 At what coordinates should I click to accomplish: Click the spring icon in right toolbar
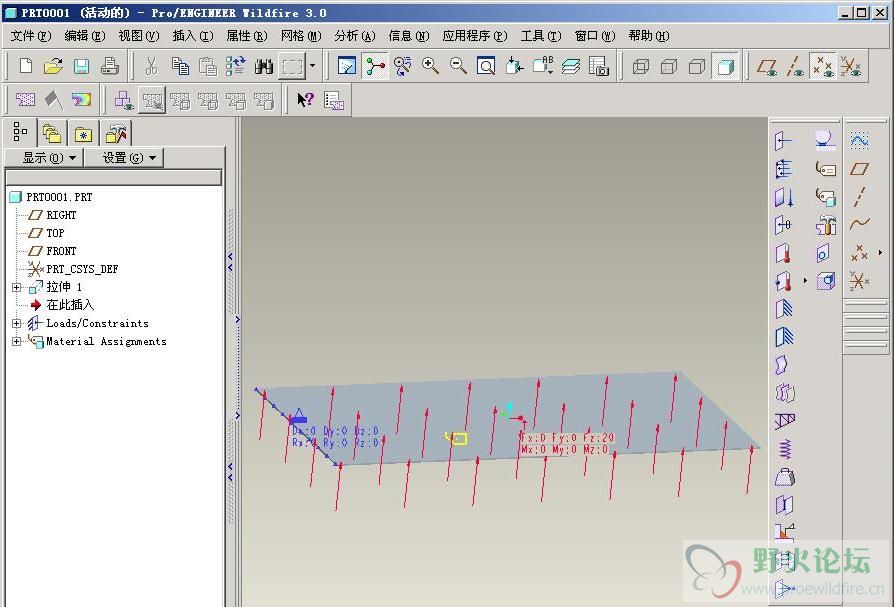pyautogui.click(x=785, y=449)
